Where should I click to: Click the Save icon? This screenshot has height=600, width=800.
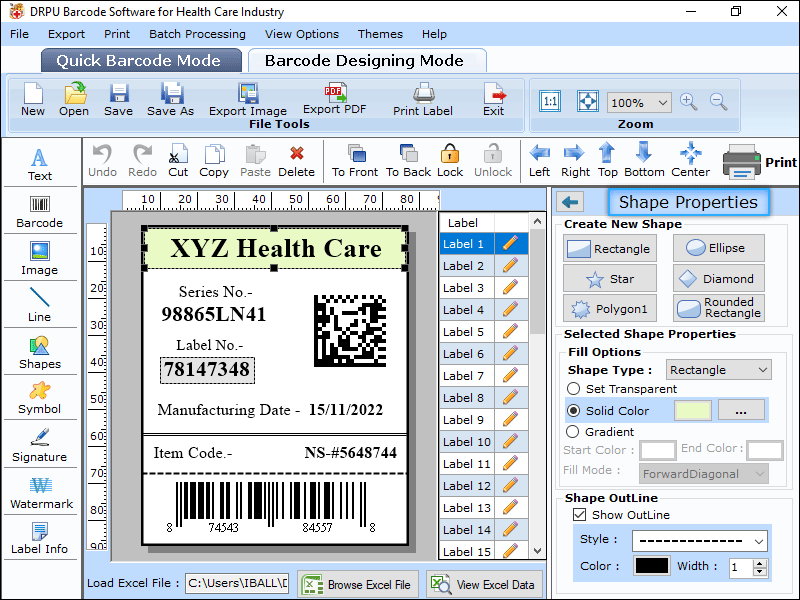118,99
